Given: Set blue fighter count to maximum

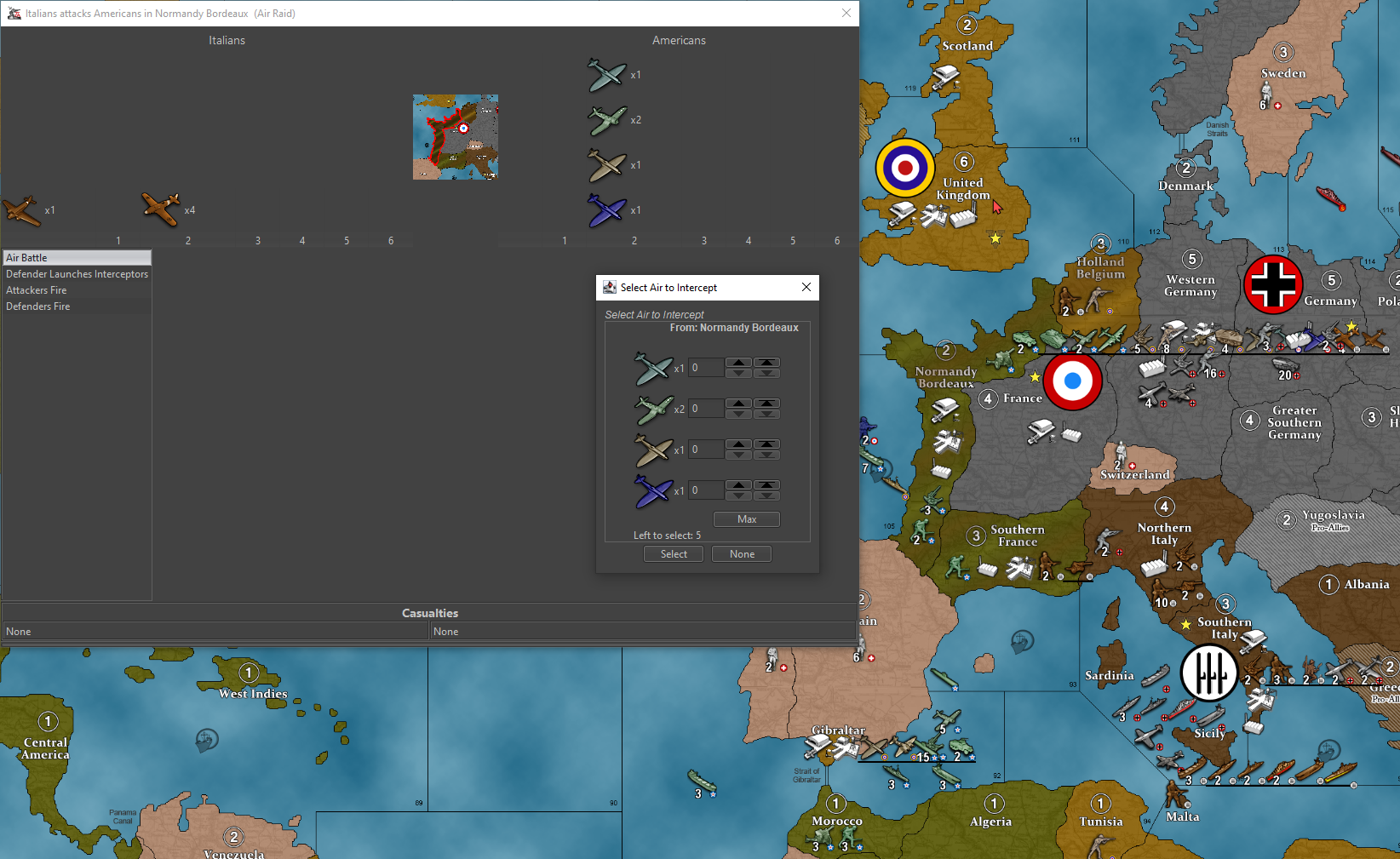Looking at the screenshot, I should 766,485.
